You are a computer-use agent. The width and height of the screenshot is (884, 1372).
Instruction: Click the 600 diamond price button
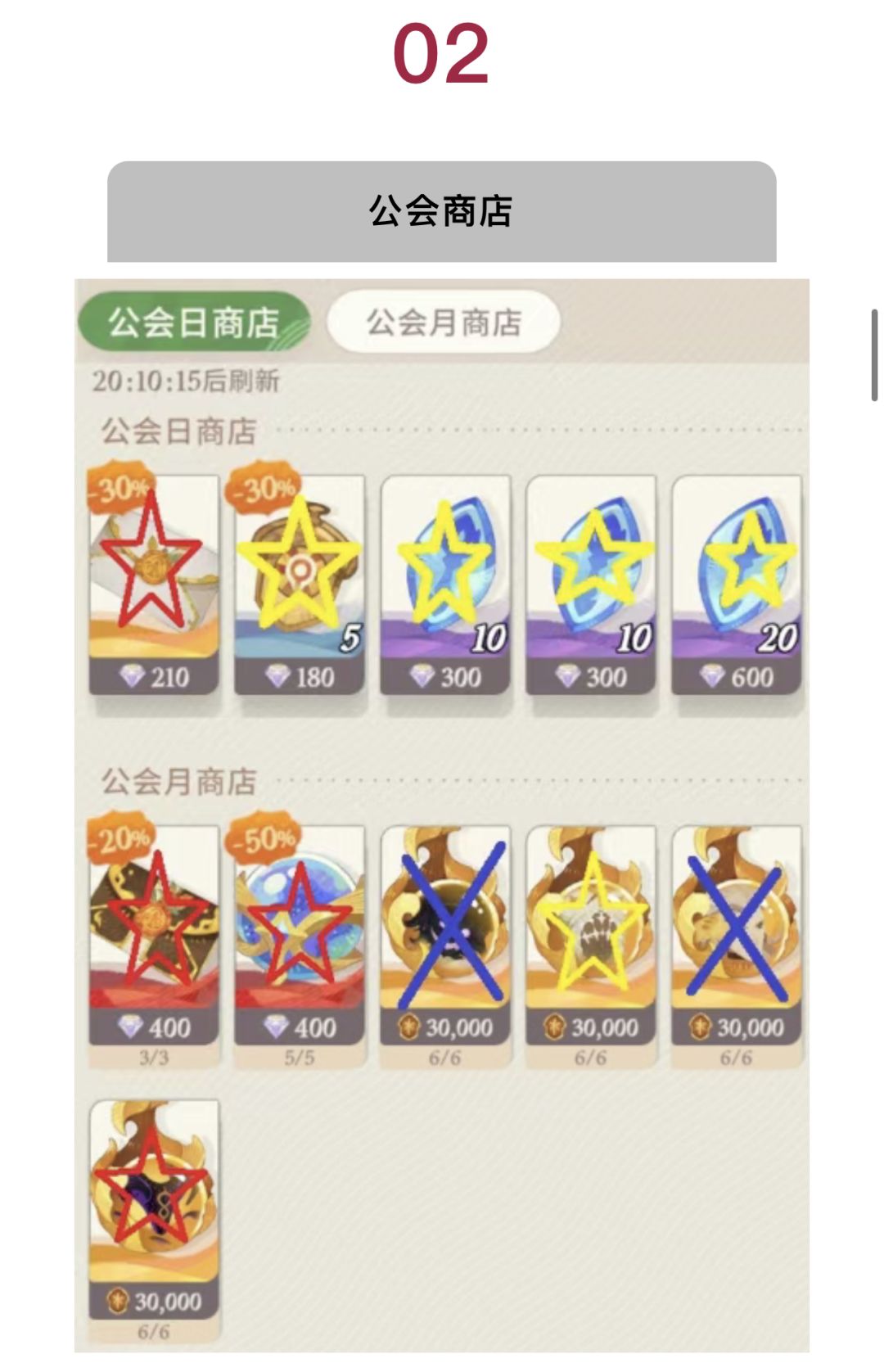pos(737,677)
